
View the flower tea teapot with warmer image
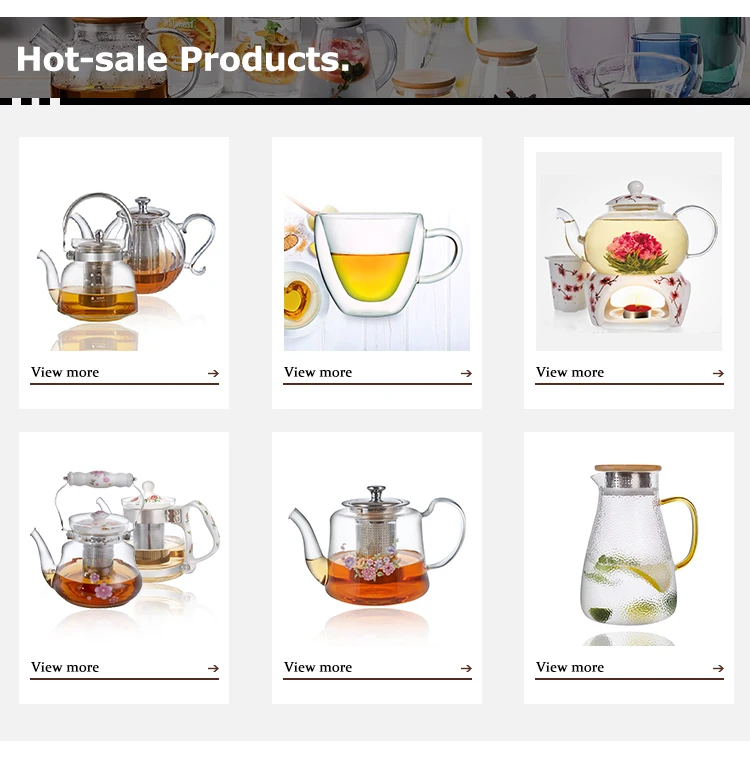pos(629,251)
